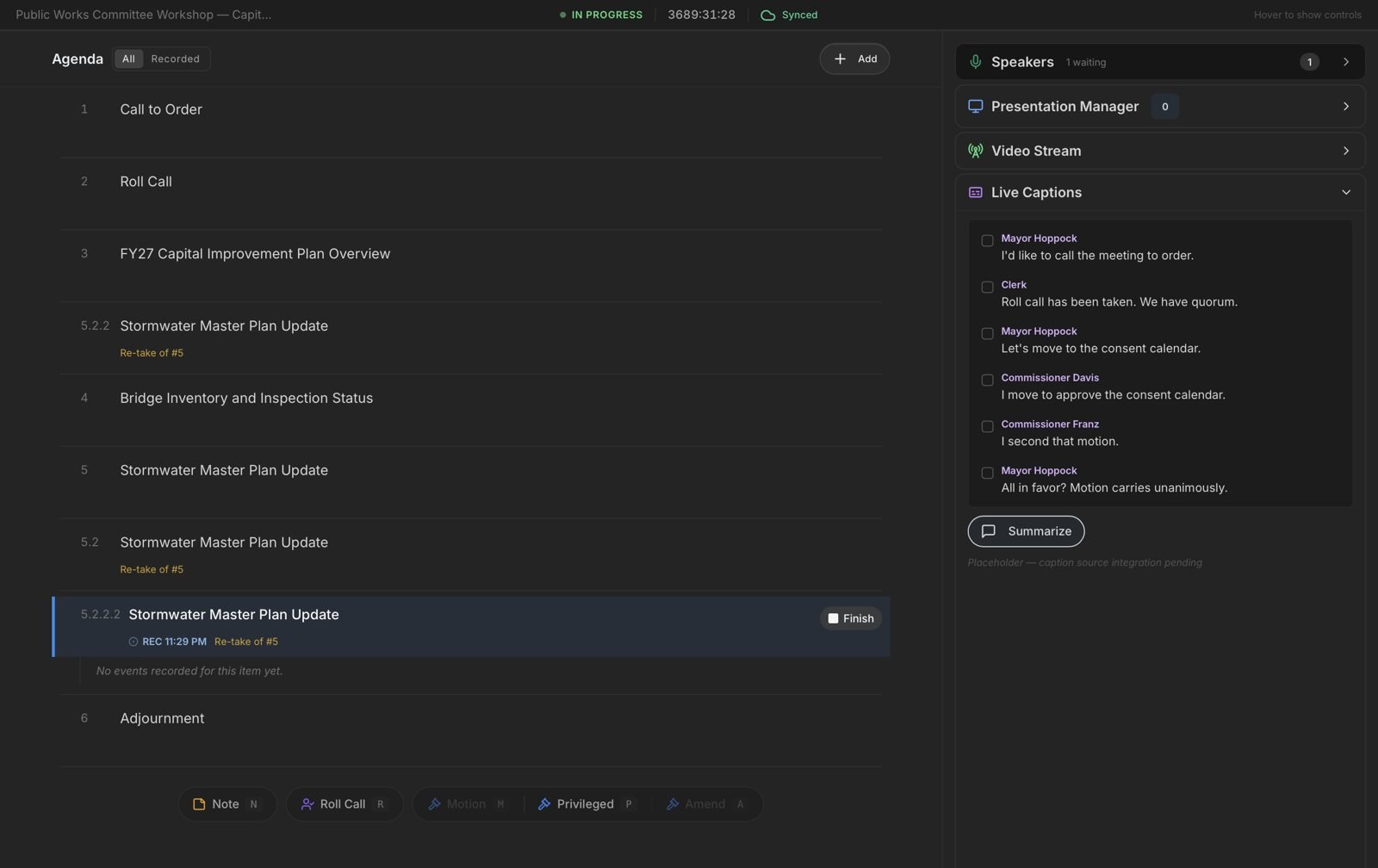The height and width of the screenshot is (868, 1378).
Task: Click 'Placeholder — caption source integration pending' note
Action: pyautogui.click(x=1084, y=562)
